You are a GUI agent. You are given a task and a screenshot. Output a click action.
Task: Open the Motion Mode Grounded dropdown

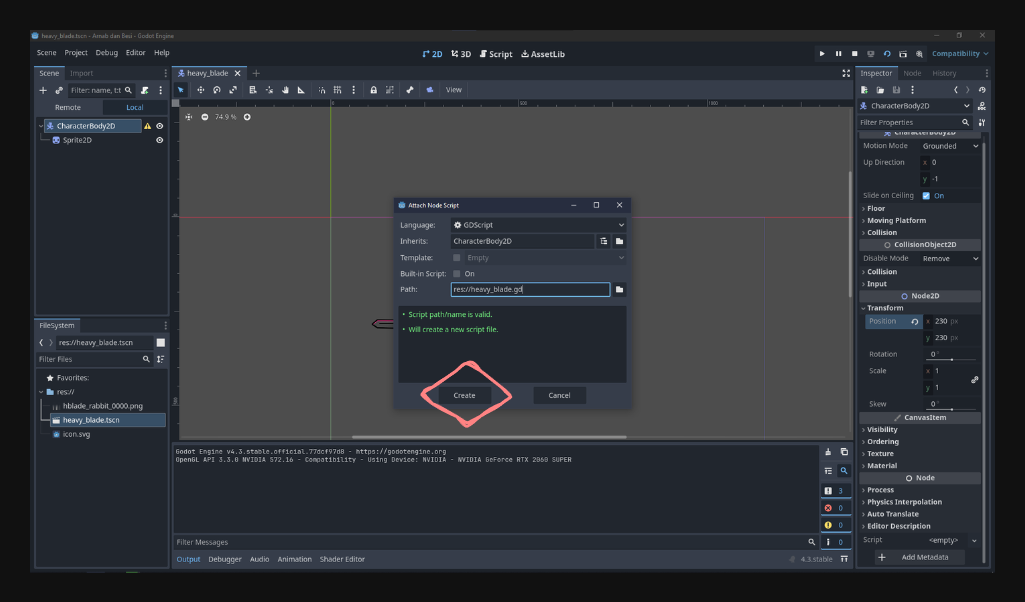[950, 146]
